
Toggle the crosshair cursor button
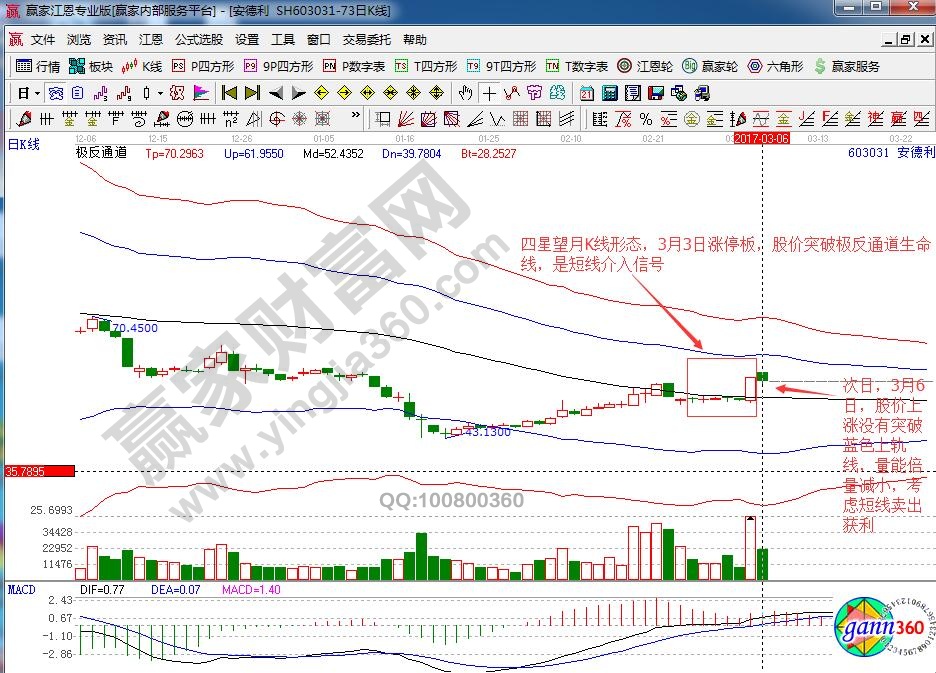489,93
